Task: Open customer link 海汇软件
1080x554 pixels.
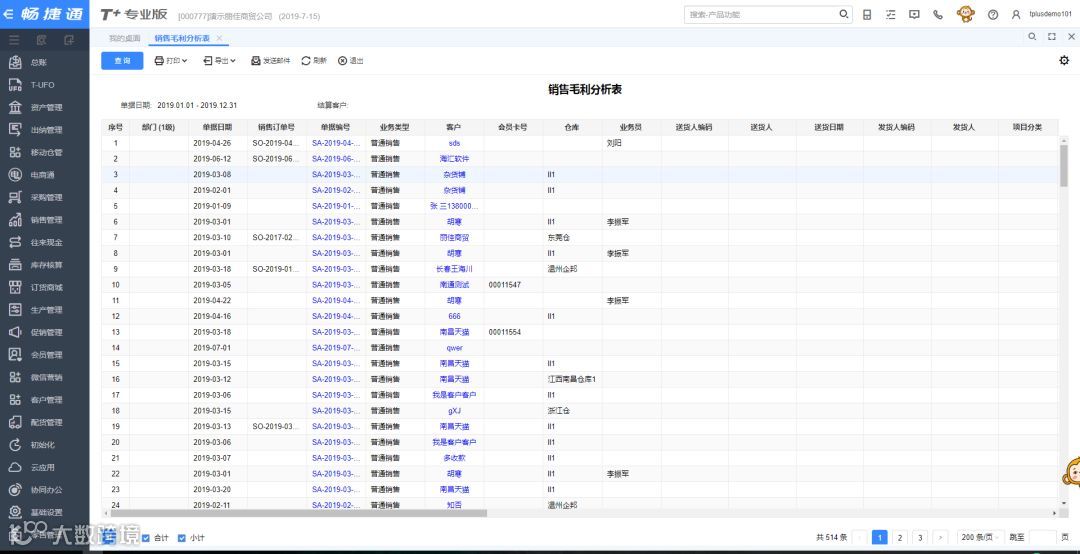Action: tap(454, 159)
